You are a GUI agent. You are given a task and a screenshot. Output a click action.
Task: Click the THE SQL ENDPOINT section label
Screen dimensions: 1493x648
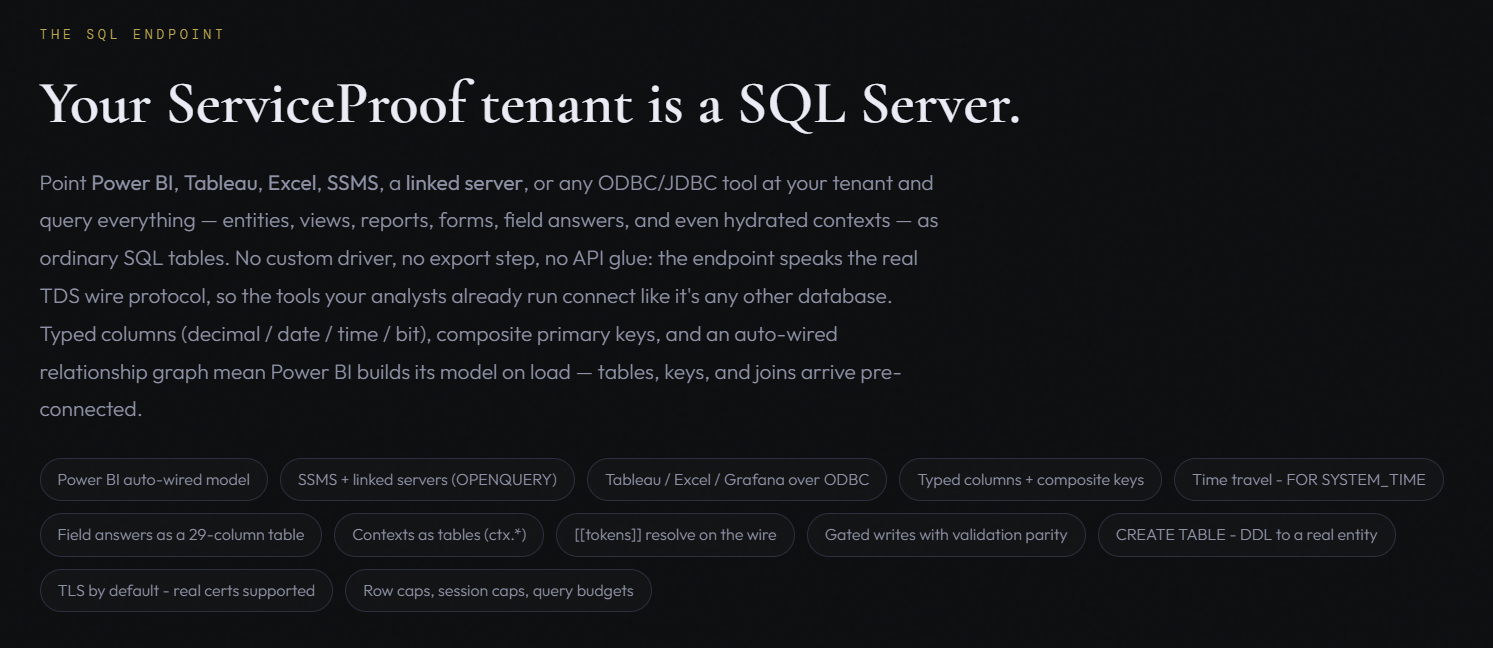tap(132, 34)
